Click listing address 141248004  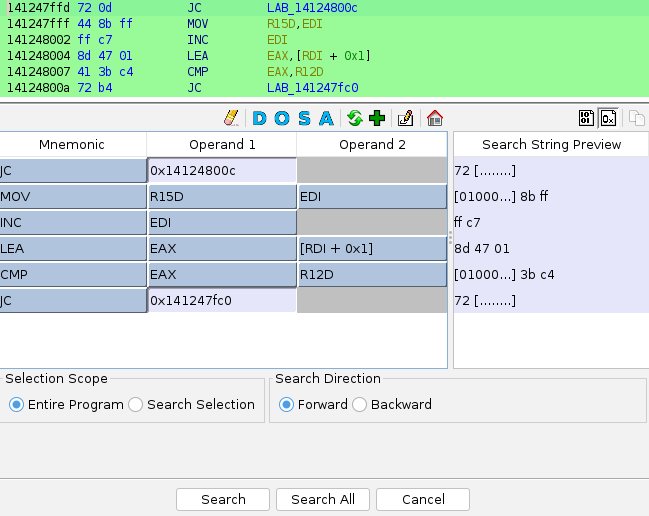pos(38,56)
